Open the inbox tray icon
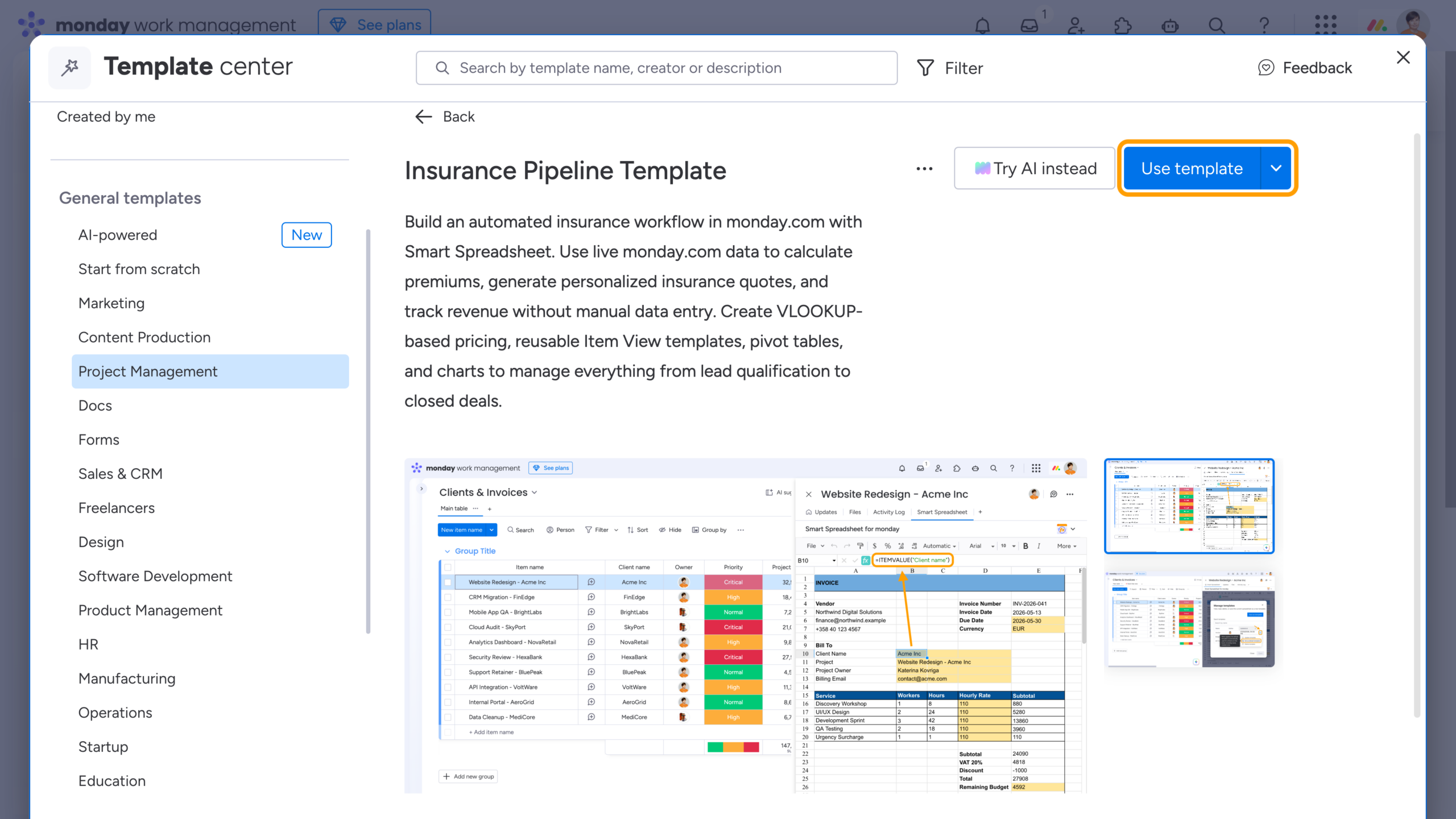 coord(1029,25)
